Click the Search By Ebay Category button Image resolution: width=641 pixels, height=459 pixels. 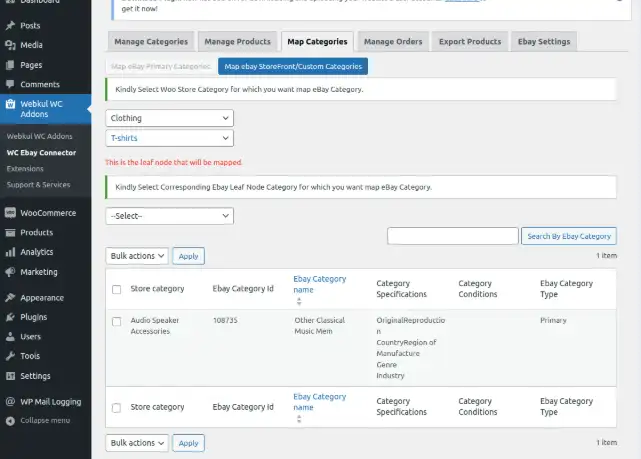pyautogui.click(x=568, y=236)
